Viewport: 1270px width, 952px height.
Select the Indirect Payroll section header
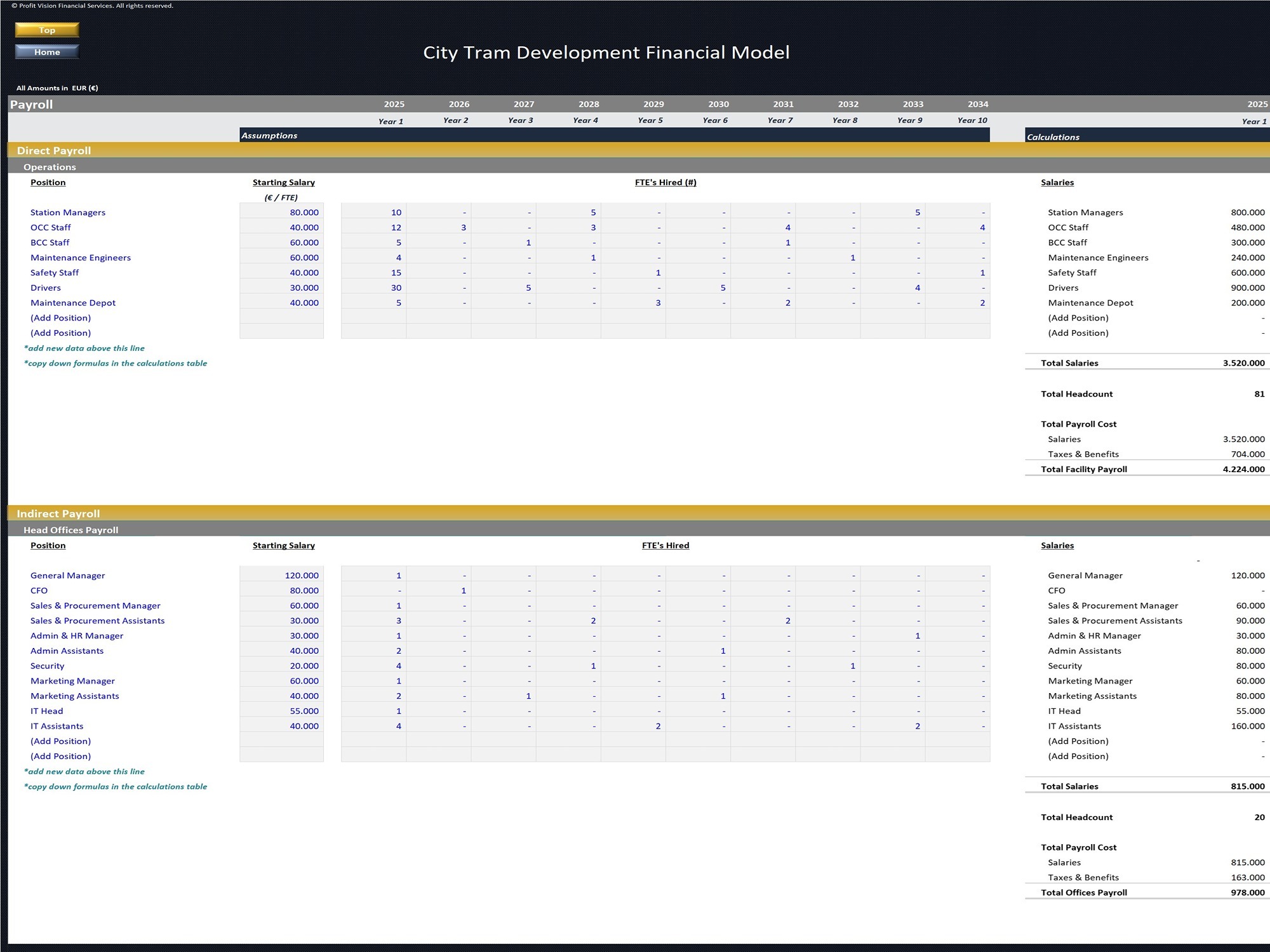click(x=58, y=513)
